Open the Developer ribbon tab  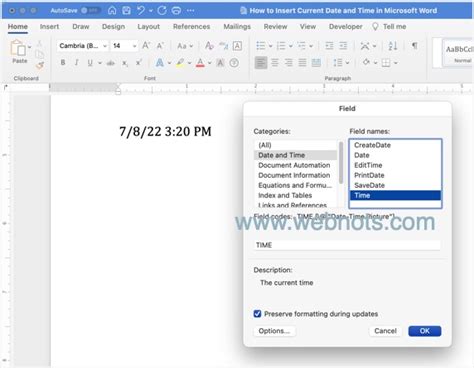[346, 27]
